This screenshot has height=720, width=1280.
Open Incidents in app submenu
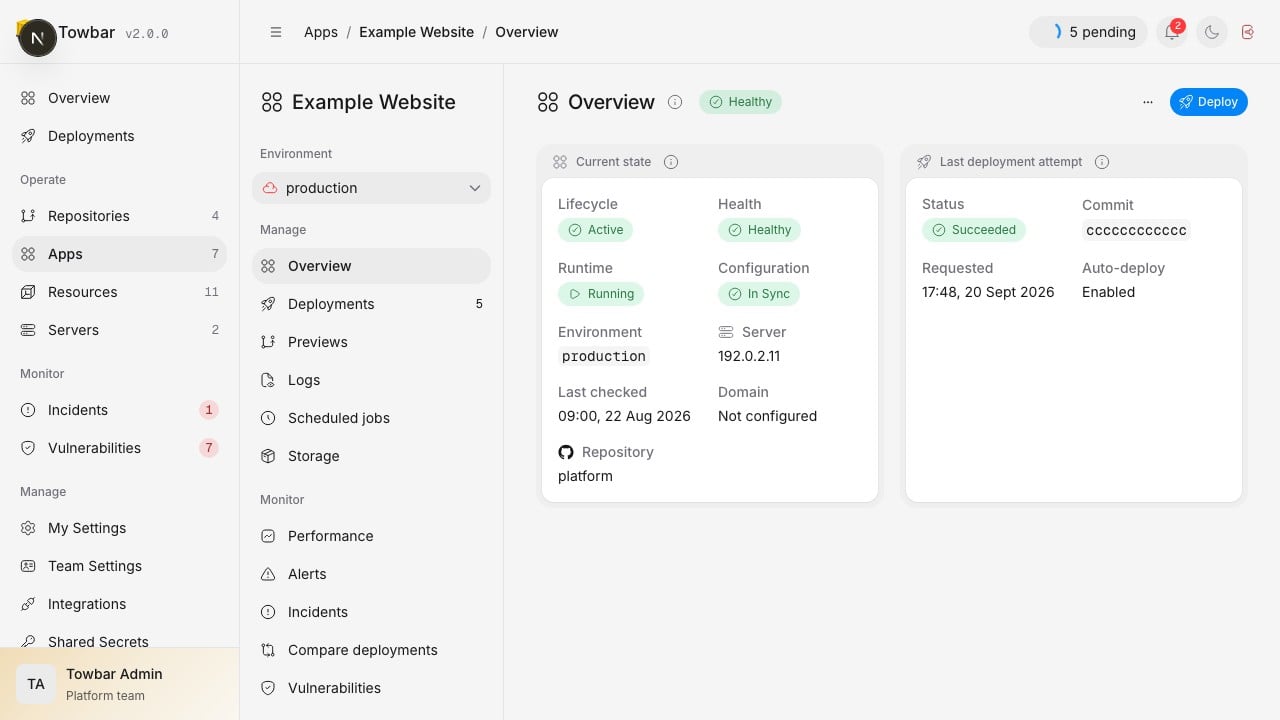371,612
